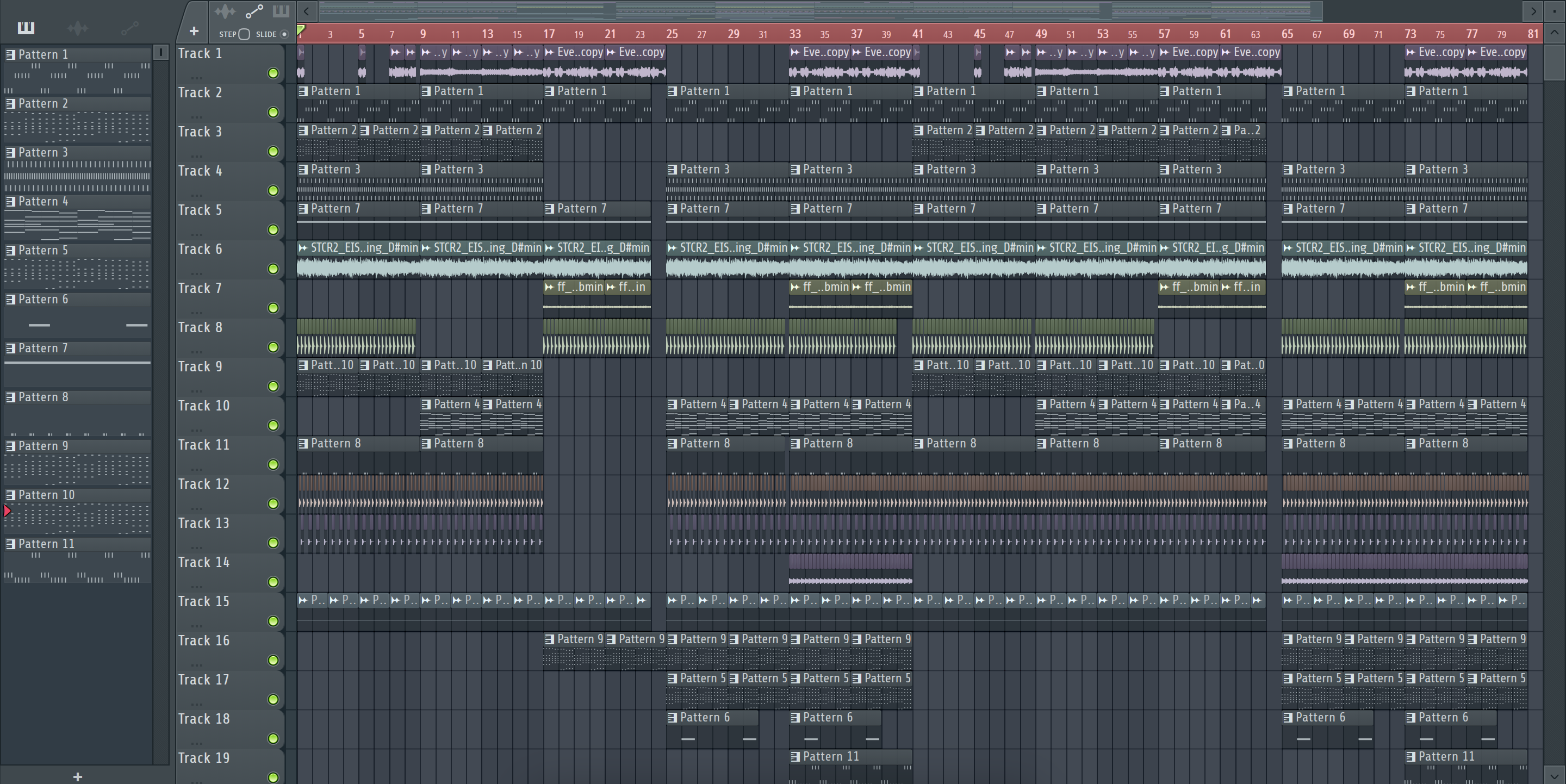1566x784 pixels.
Task: Click the vertical scrollbar down arrow
Action: click(1555, 775)
